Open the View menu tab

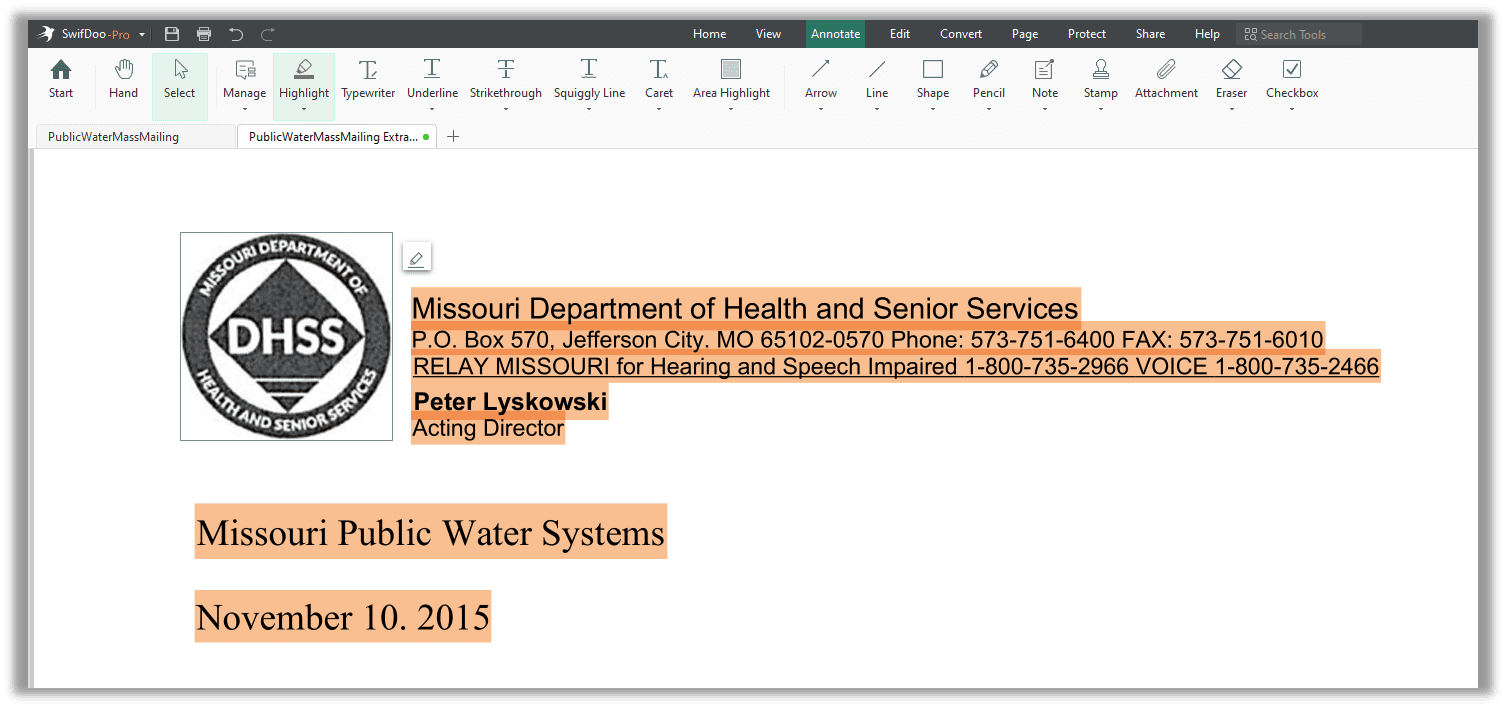coord(769,34)
